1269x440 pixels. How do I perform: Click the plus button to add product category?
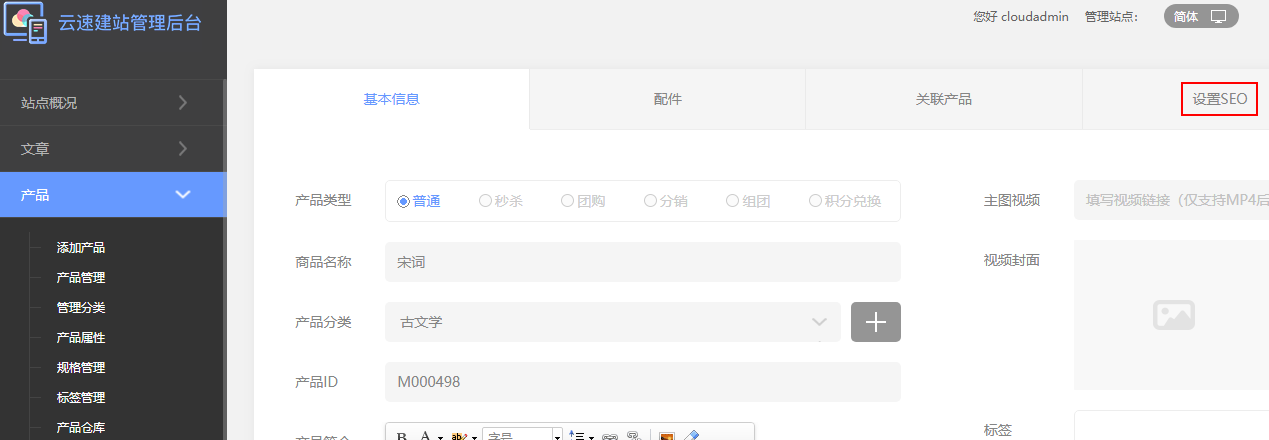coord(876,322)
